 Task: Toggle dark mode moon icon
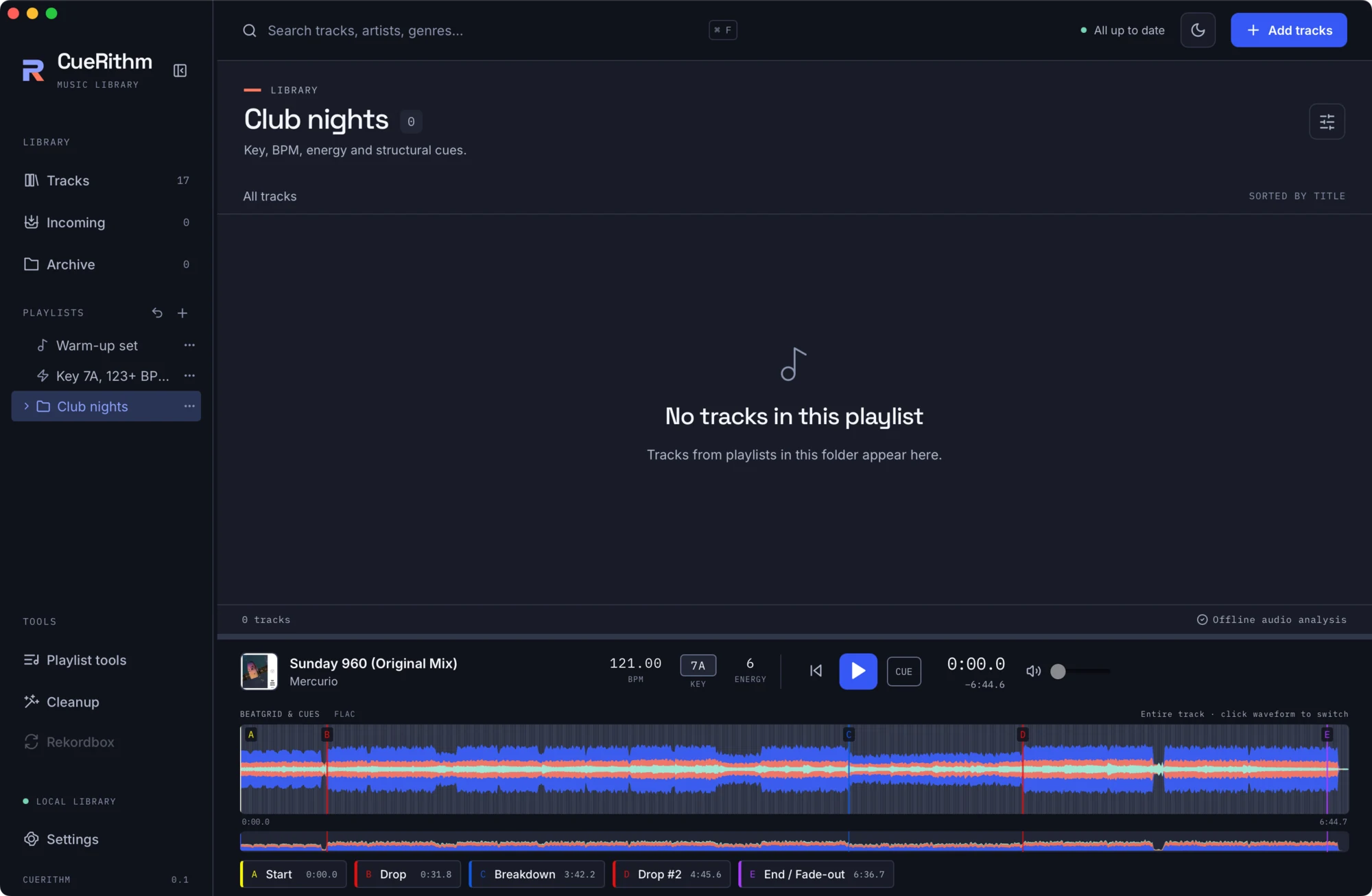pyautogui.click(x=1198, y=30)
